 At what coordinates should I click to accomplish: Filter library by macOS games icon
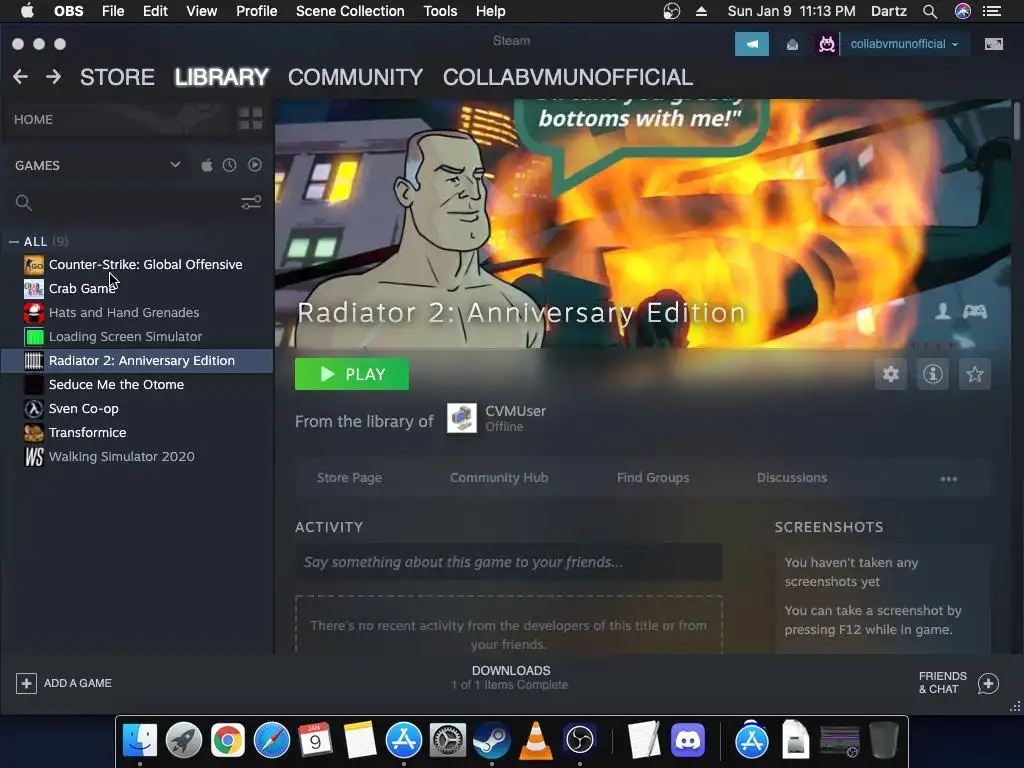pos(206,165)
